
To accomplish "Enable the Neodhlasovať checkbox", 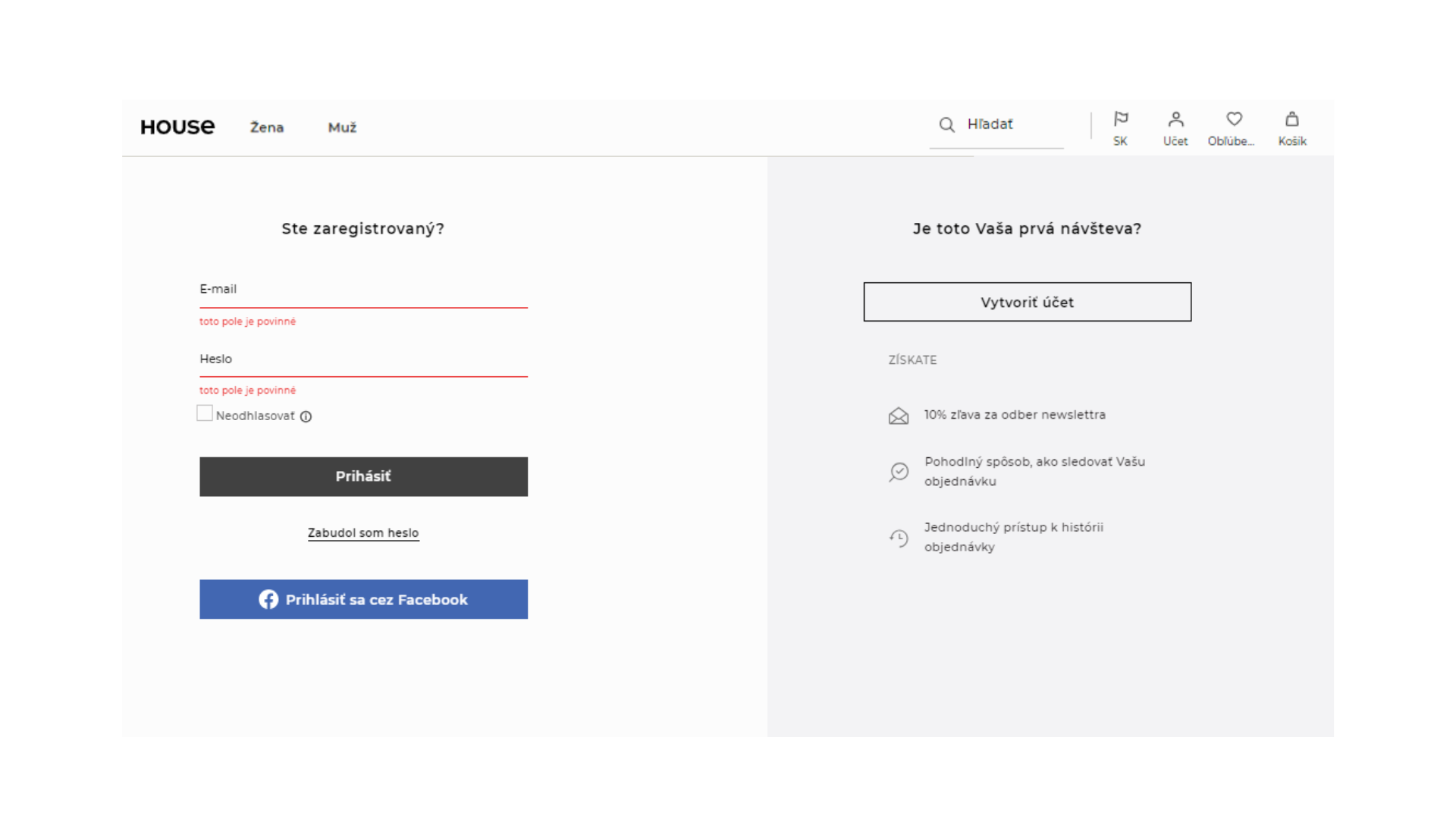I will 205,413.
